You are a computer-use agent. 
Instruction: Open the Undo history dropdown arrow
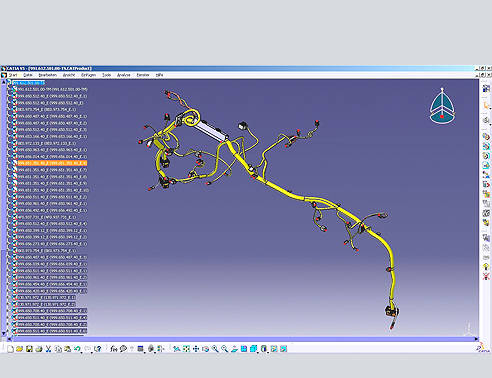click(x=82, y=352)
